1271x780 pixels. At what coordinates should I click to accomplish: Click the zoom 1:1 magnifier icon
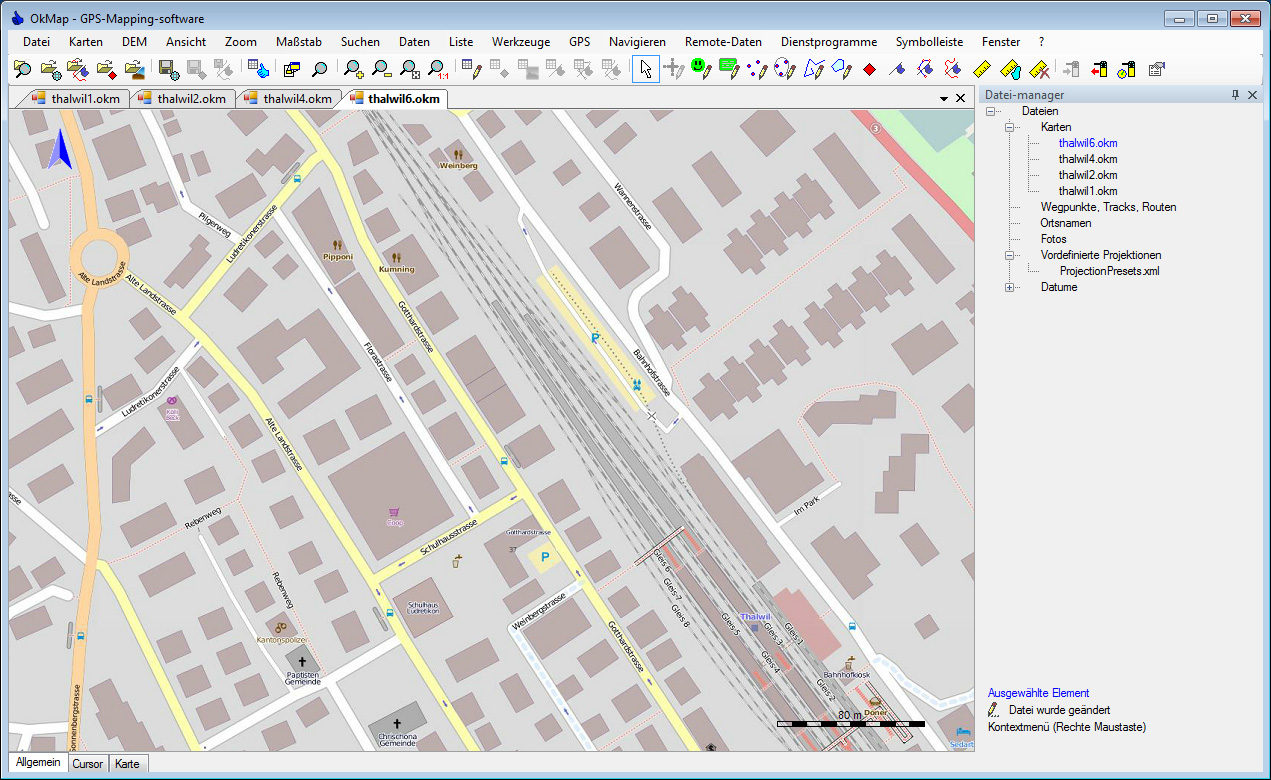[x=438, y=69]
